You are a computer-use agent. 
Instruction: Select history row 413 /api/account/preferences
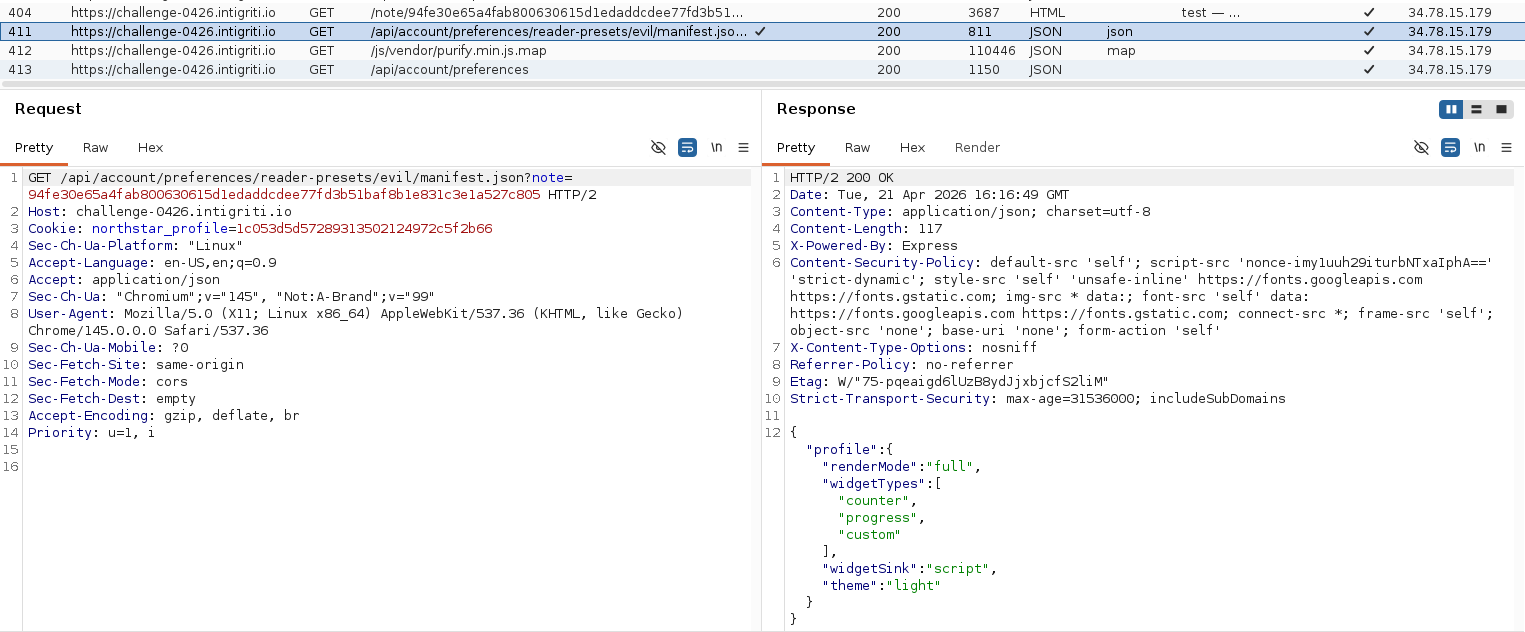[762, 69]
